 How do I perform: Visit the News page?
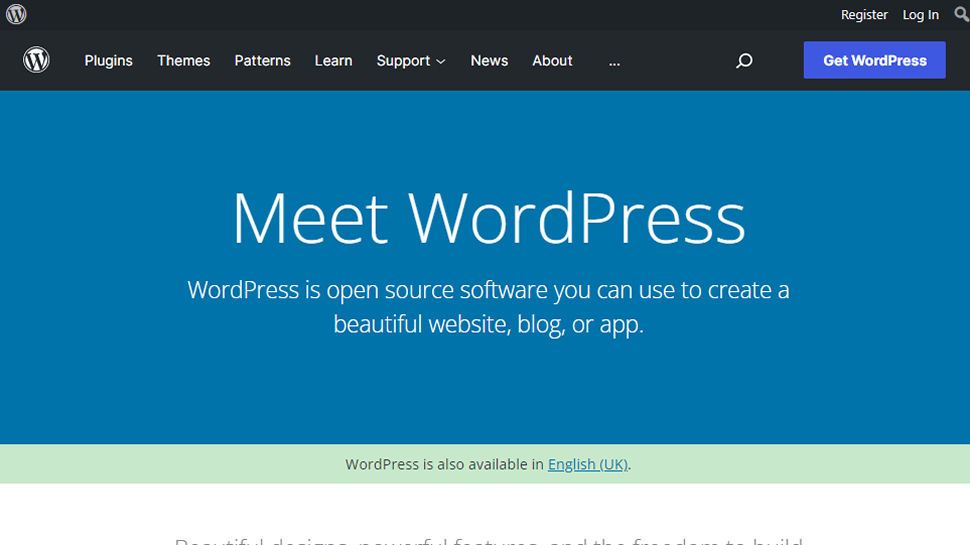click(x=489, y=61)
